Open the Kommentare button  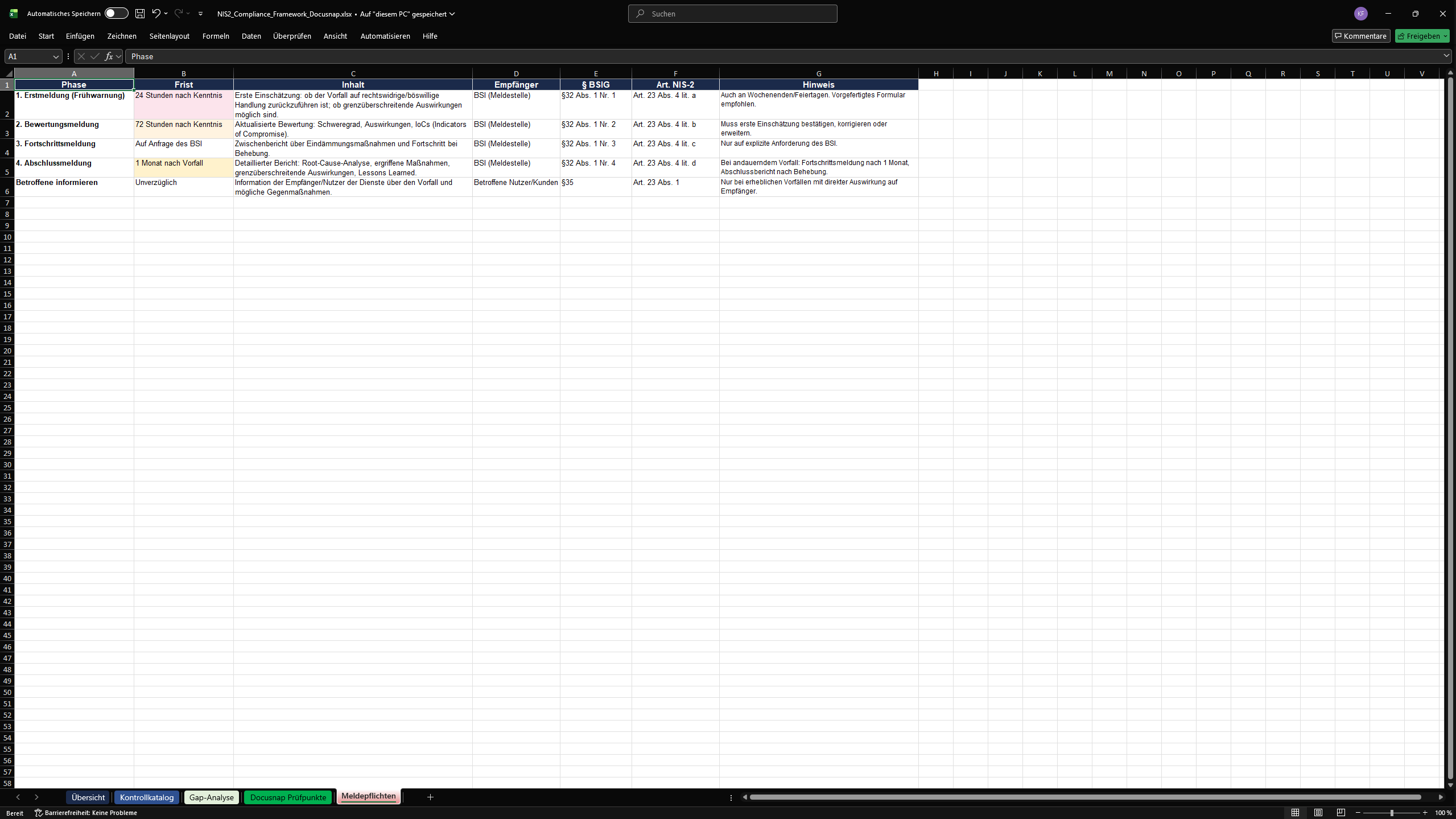pos(1360,36)
